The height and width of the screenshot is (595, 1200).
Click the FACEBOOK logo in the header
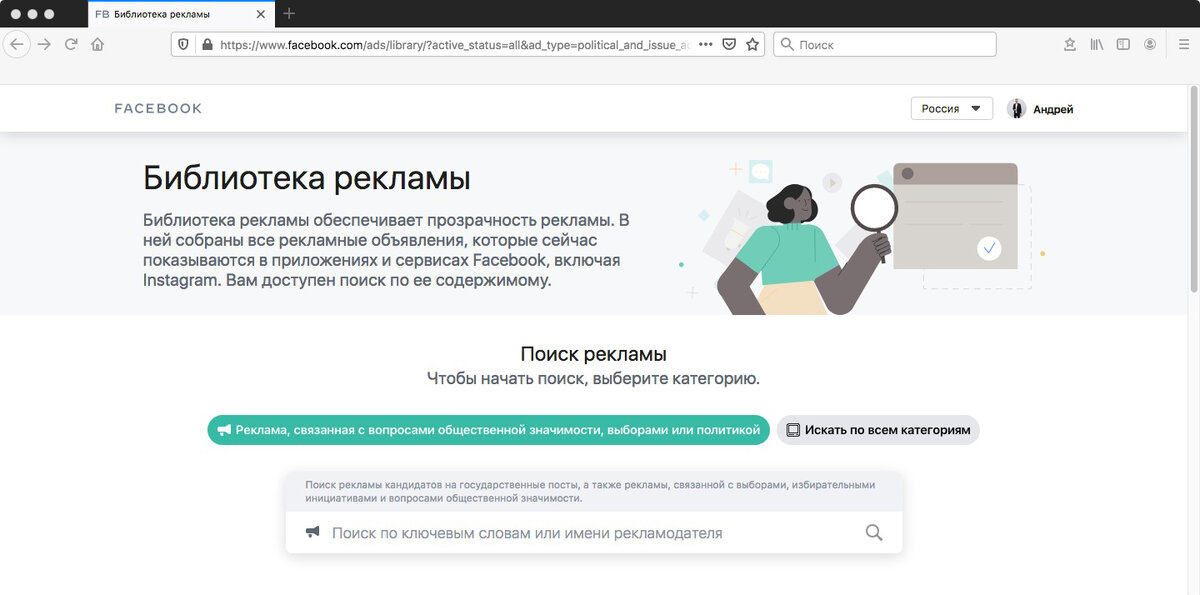coord(157,108)
